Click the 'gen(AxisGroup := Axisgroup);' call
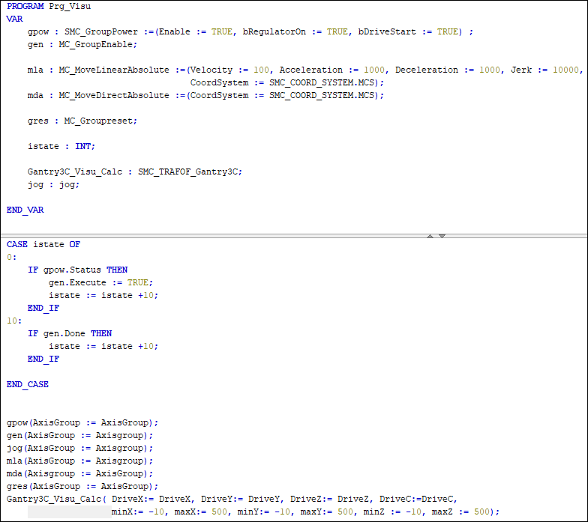588x522 pixels. (80, 435)
